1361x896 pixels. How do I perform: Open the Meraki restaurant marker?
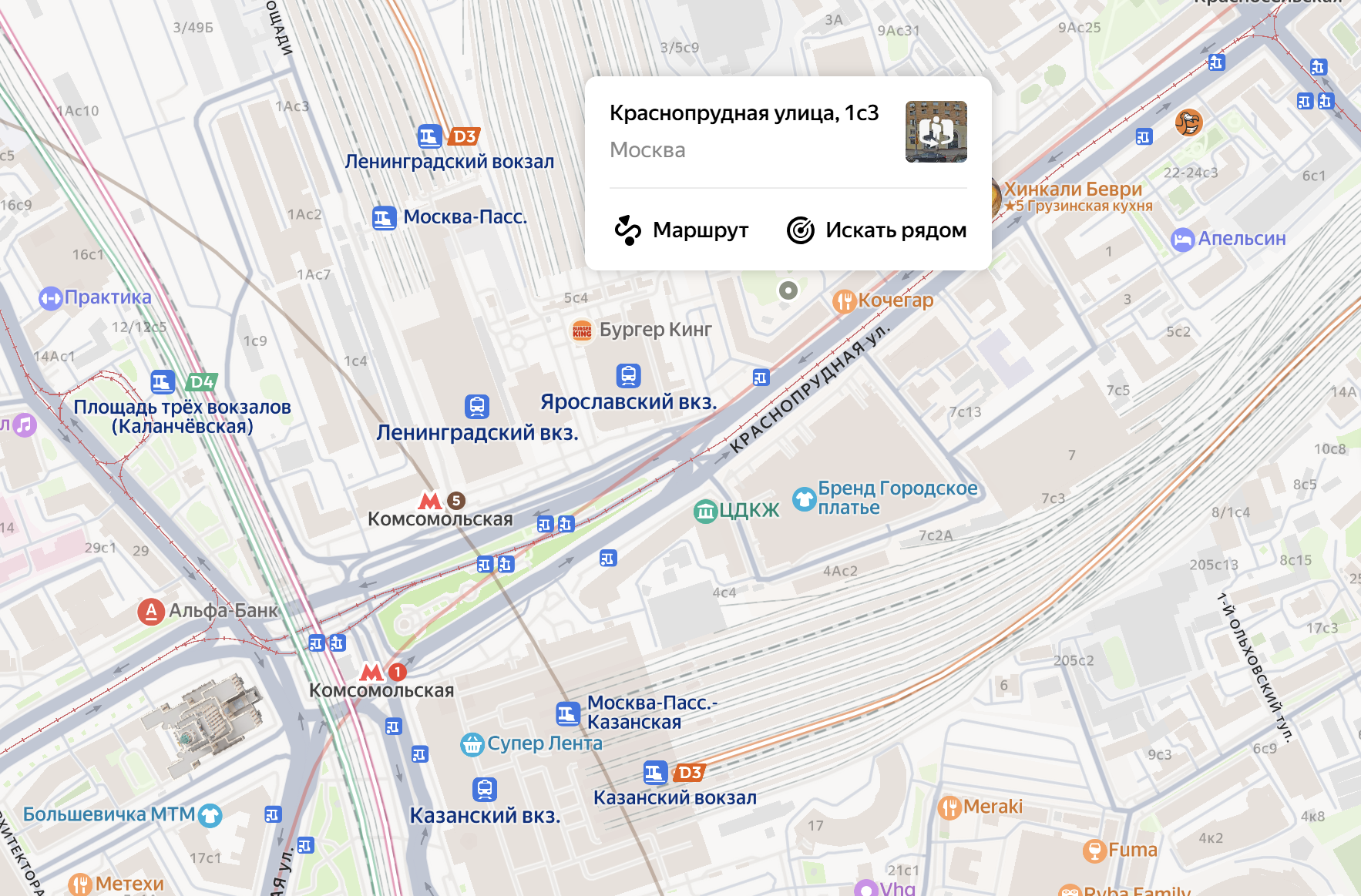pos(949,807)
